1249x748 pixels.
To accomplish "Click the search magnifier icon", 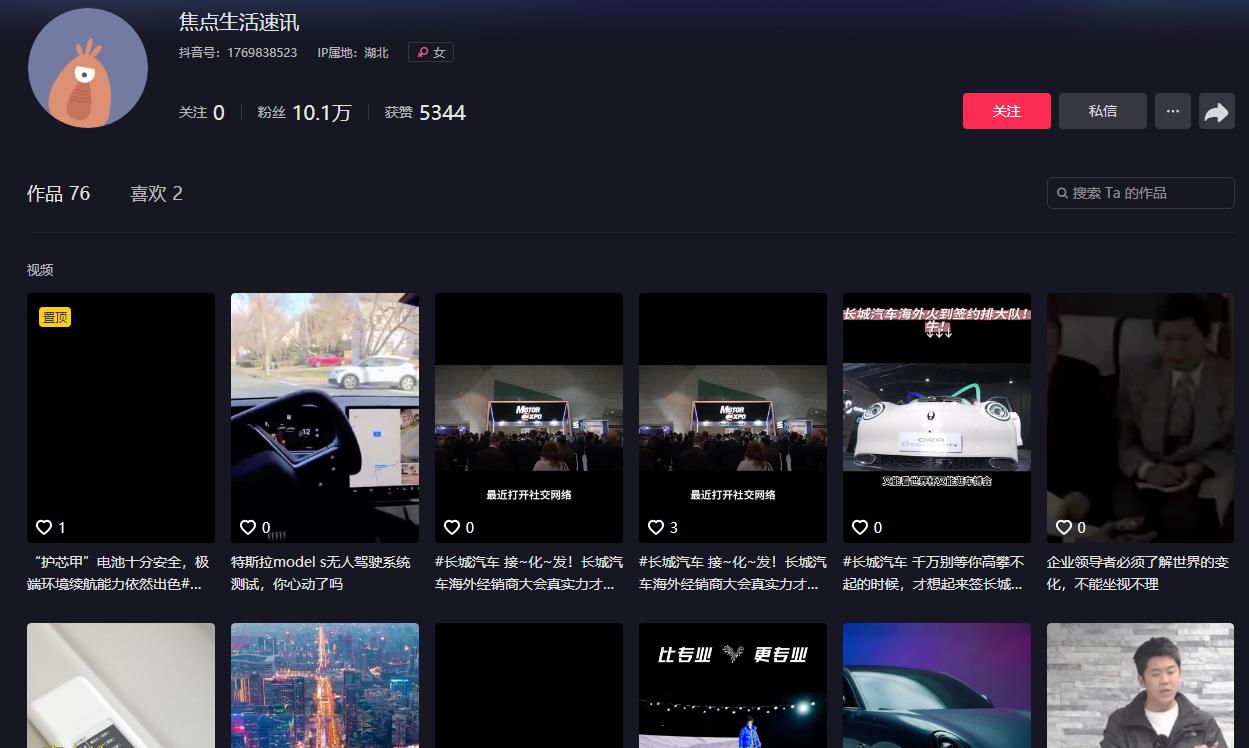I will pyautogui.click(x=1062, y=193).
